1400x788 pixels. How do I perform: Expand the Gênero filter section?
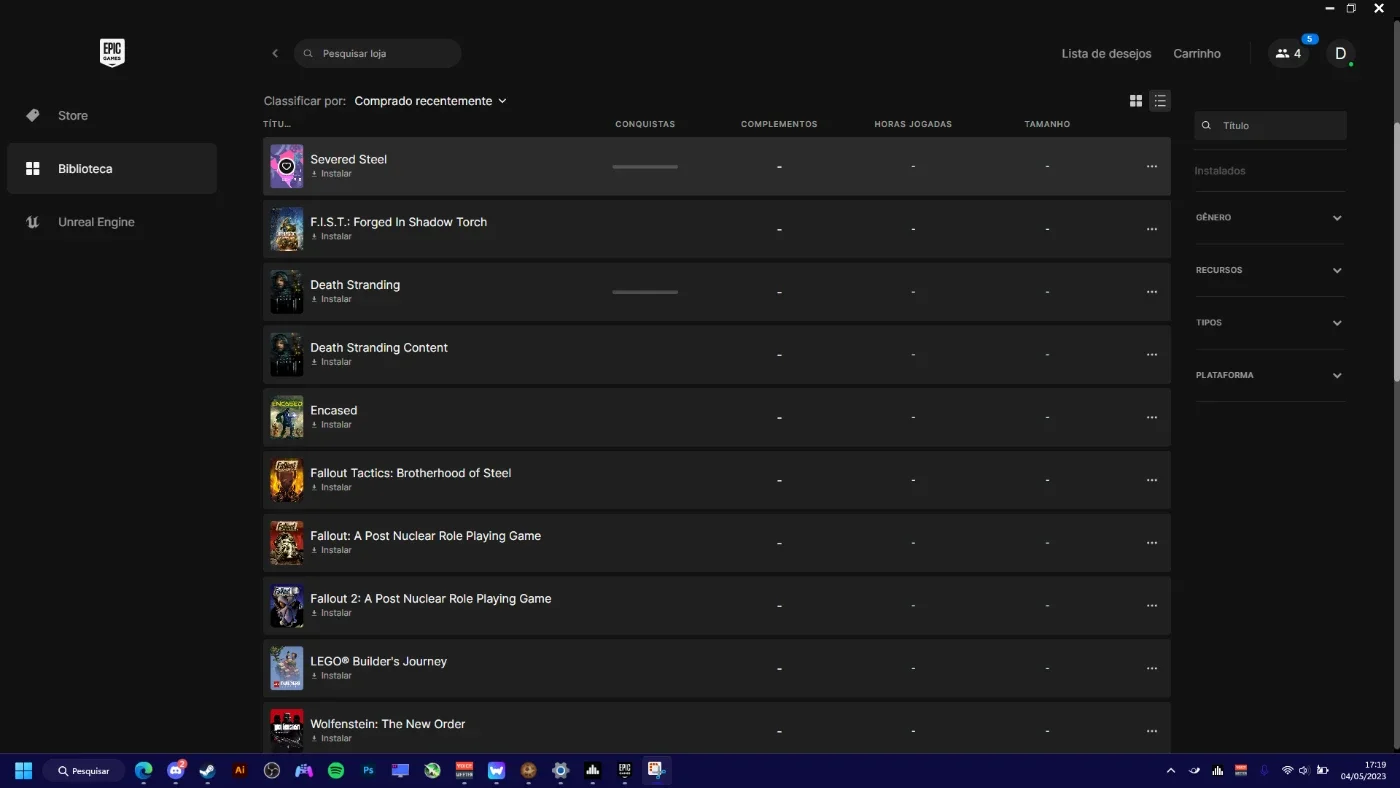[1270, 218]
